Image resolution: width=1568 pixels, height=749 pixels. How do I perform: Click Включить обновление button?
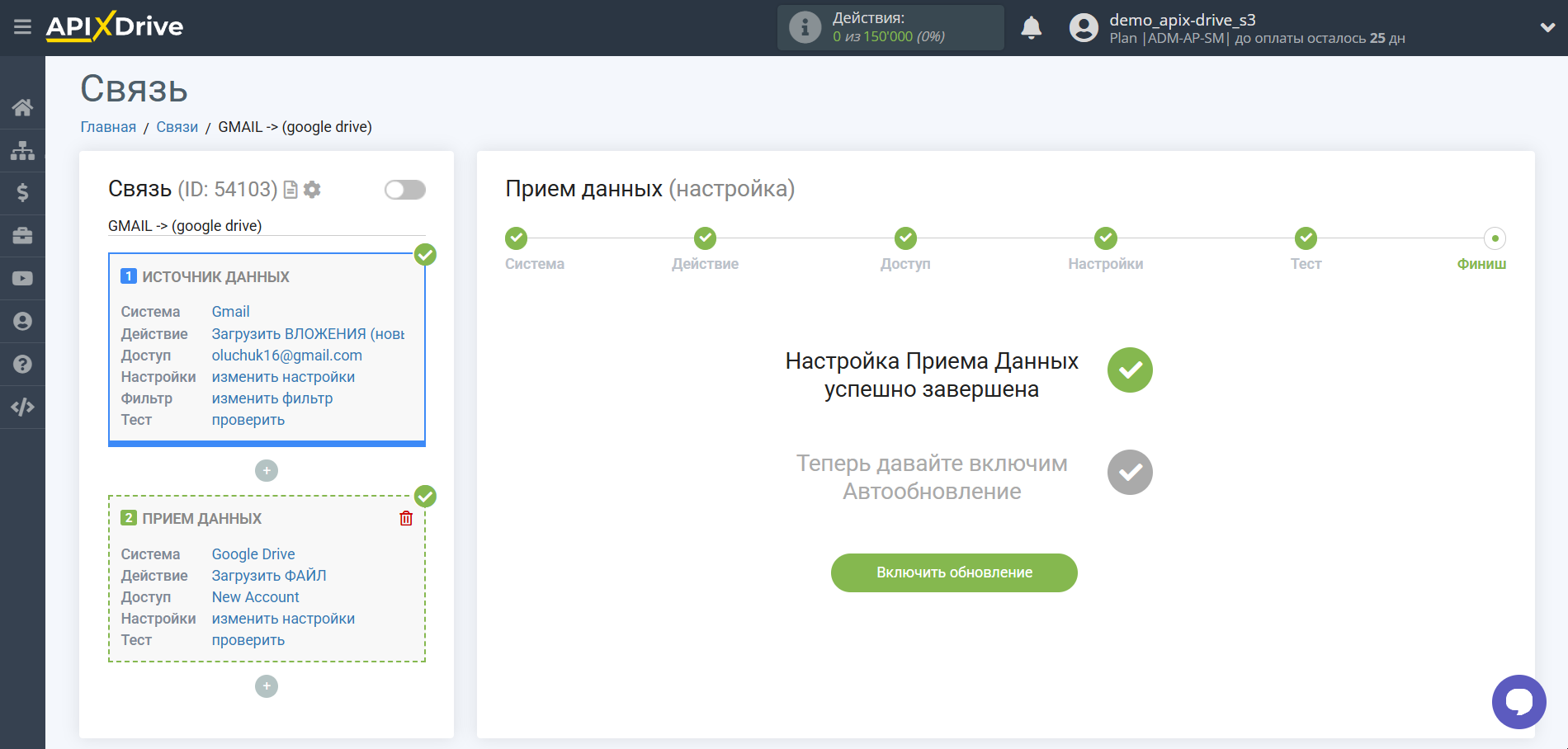pyautogui.click(x=954, y=572)
